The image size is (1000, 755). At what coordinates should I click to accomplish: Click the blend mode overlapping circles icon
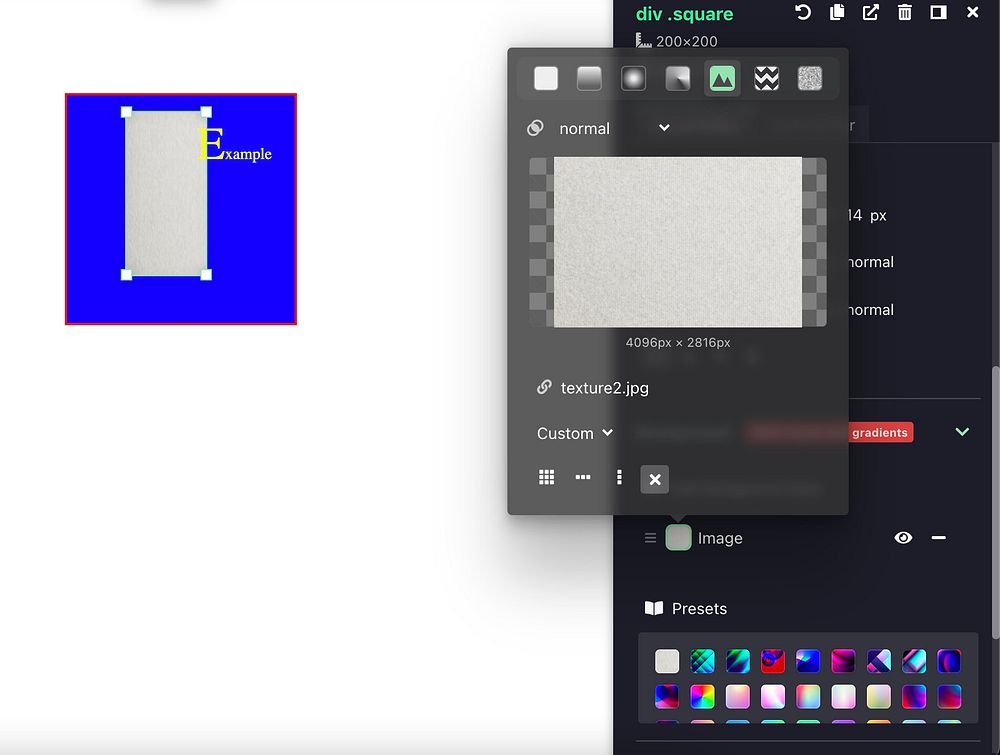(535, 128)
